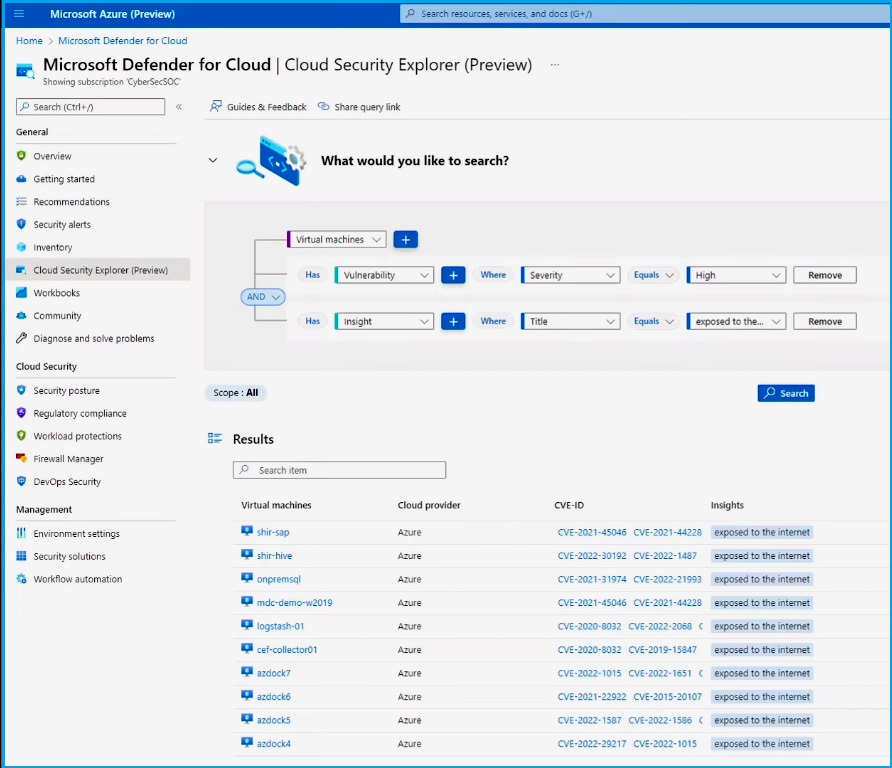The height and width of the screenshot is (768, 892).
Task: Open the more options ellipsis beside page title
Action: point(555,65)
